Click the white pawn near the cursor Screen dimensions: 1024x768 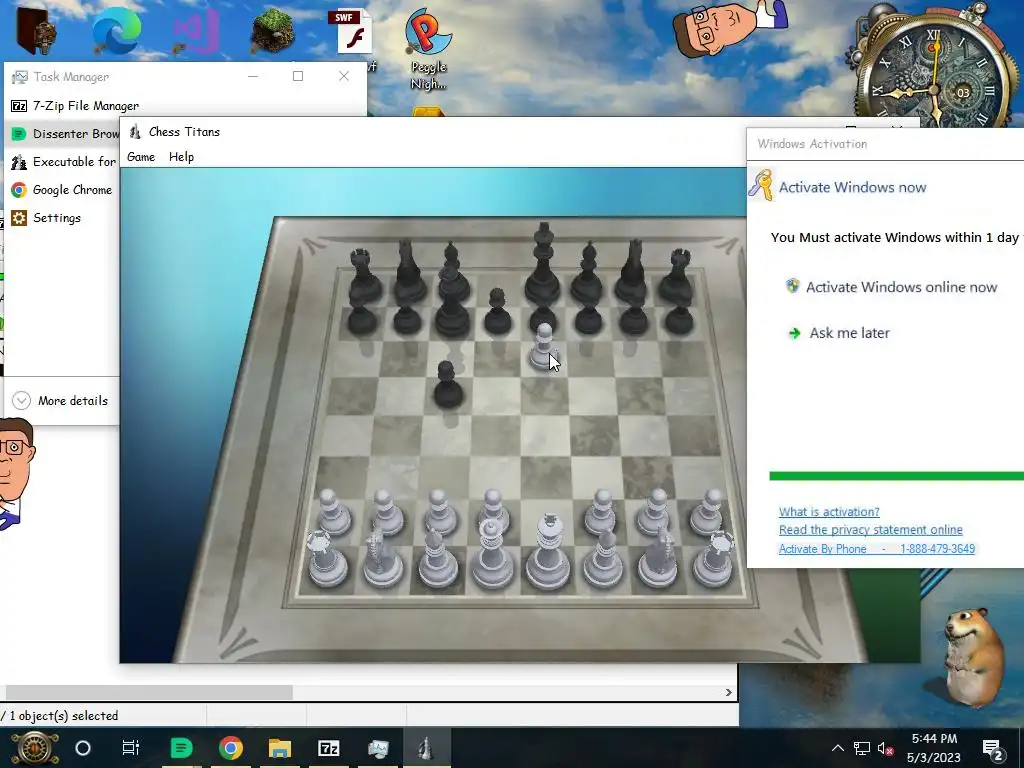click(542, 346)
